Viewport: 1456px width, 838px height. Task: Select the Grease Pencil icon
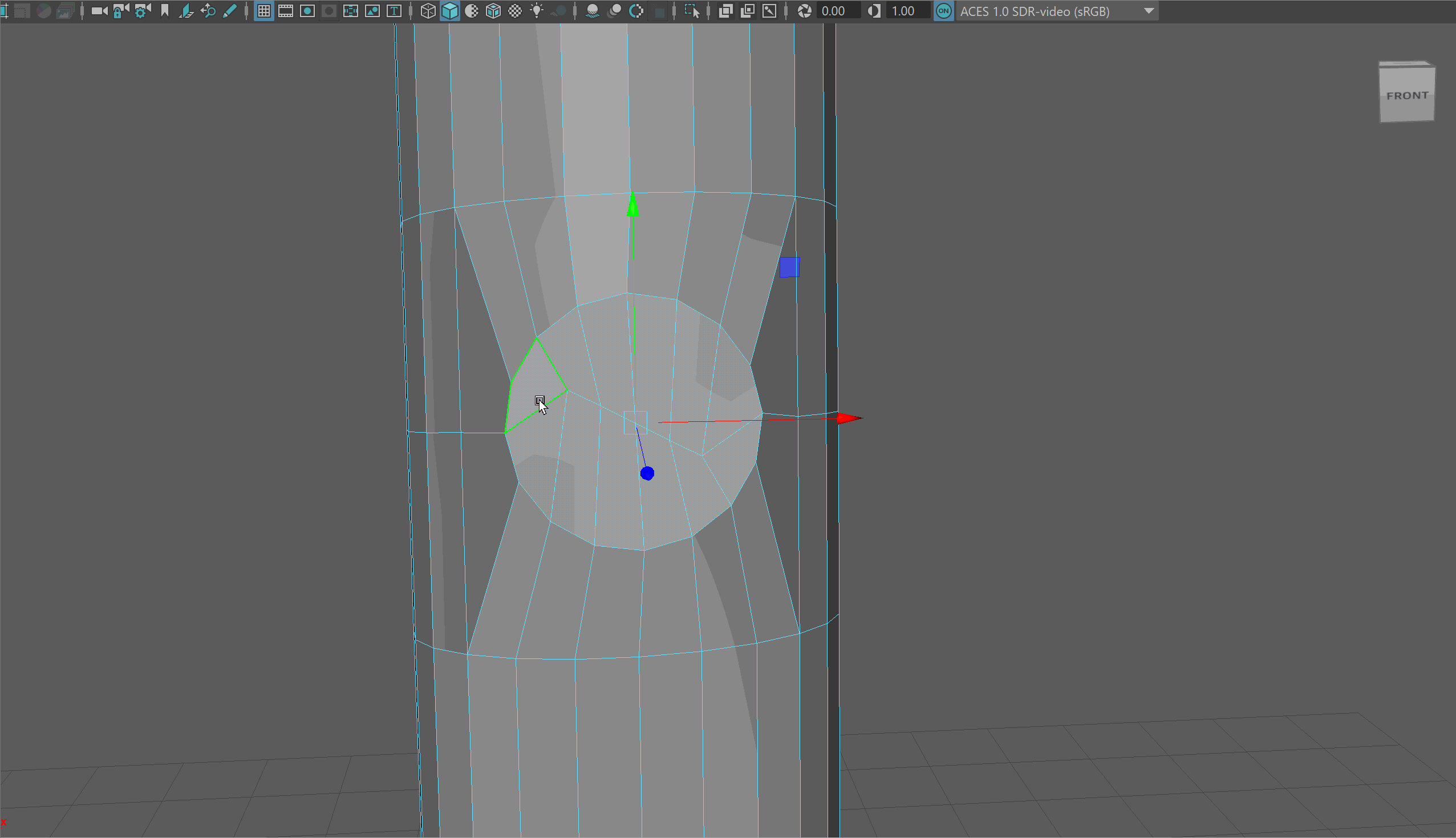[230, 11]
